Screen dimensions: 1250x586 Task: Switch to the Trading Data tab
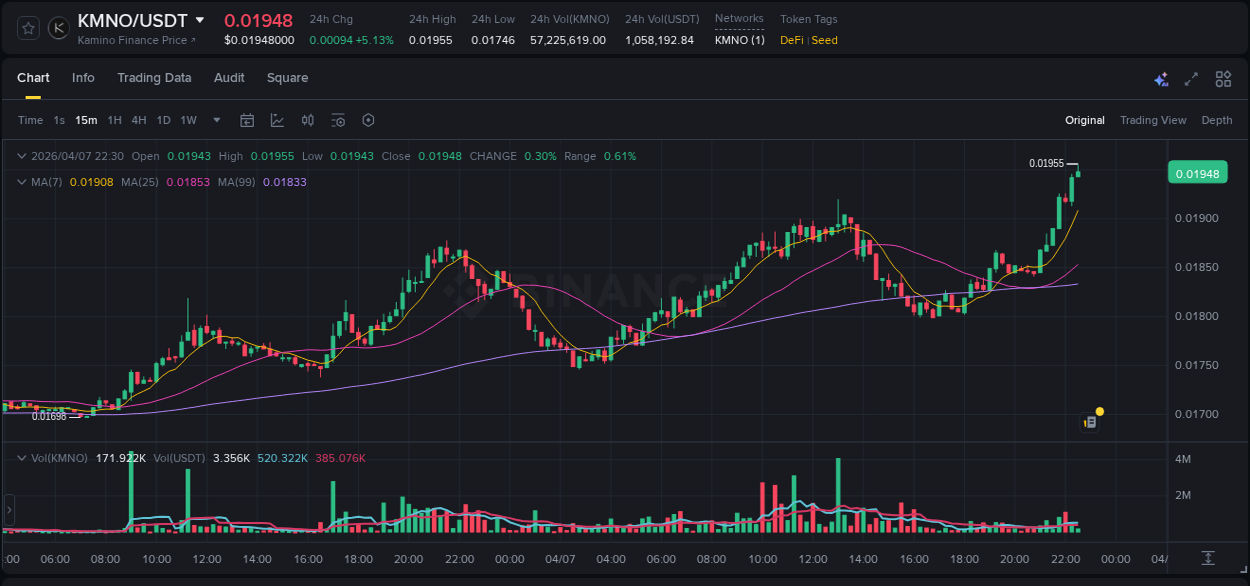tap(155, 78)
